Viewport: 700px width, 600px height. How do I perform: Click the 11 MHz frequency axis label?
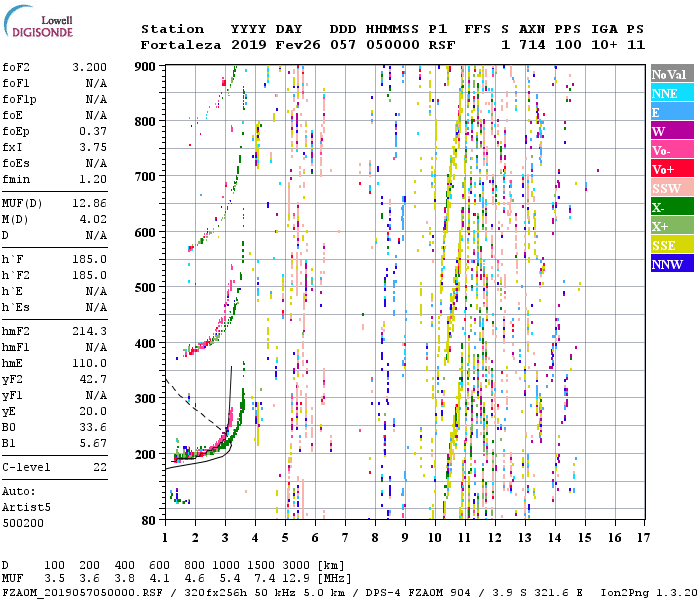pyautogui.click(x=465, y=538)
